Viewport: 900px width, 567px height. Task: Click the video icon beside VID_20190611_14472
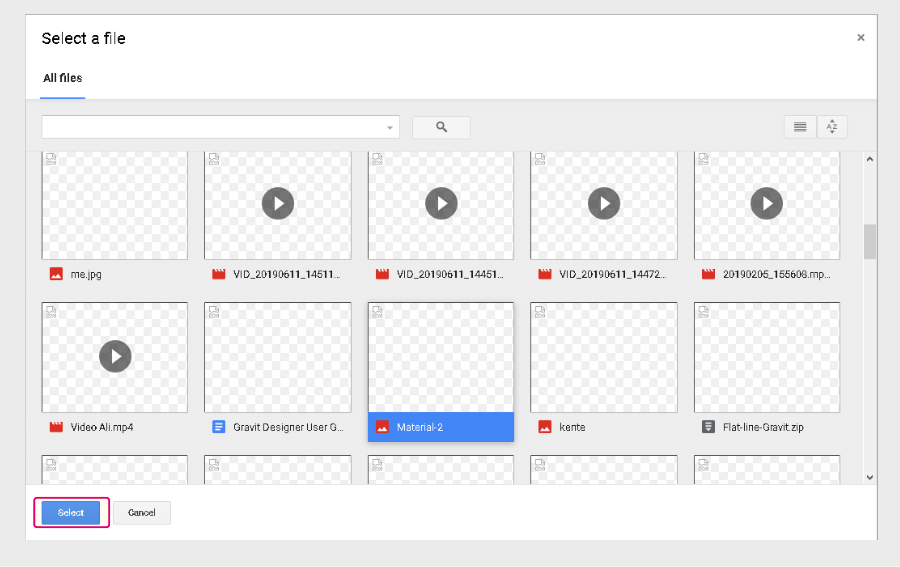[545, 274]
